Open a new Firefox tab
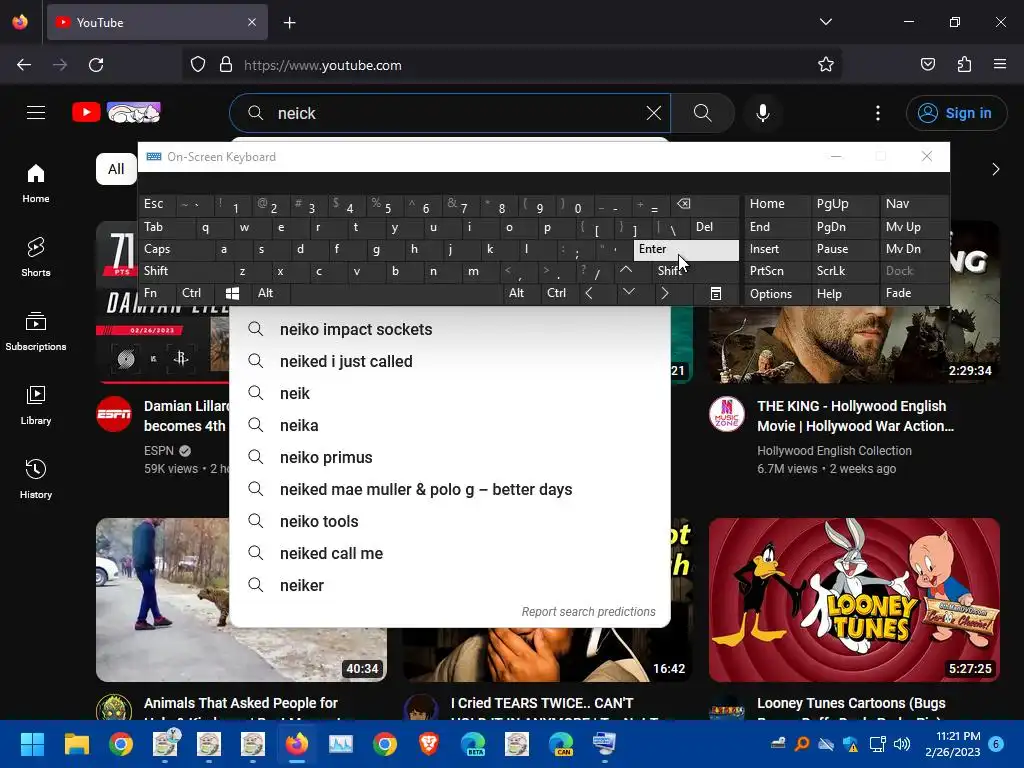The width and height of the screenshot is (1024, 768). pyautogui.click(x=289, y=23)
